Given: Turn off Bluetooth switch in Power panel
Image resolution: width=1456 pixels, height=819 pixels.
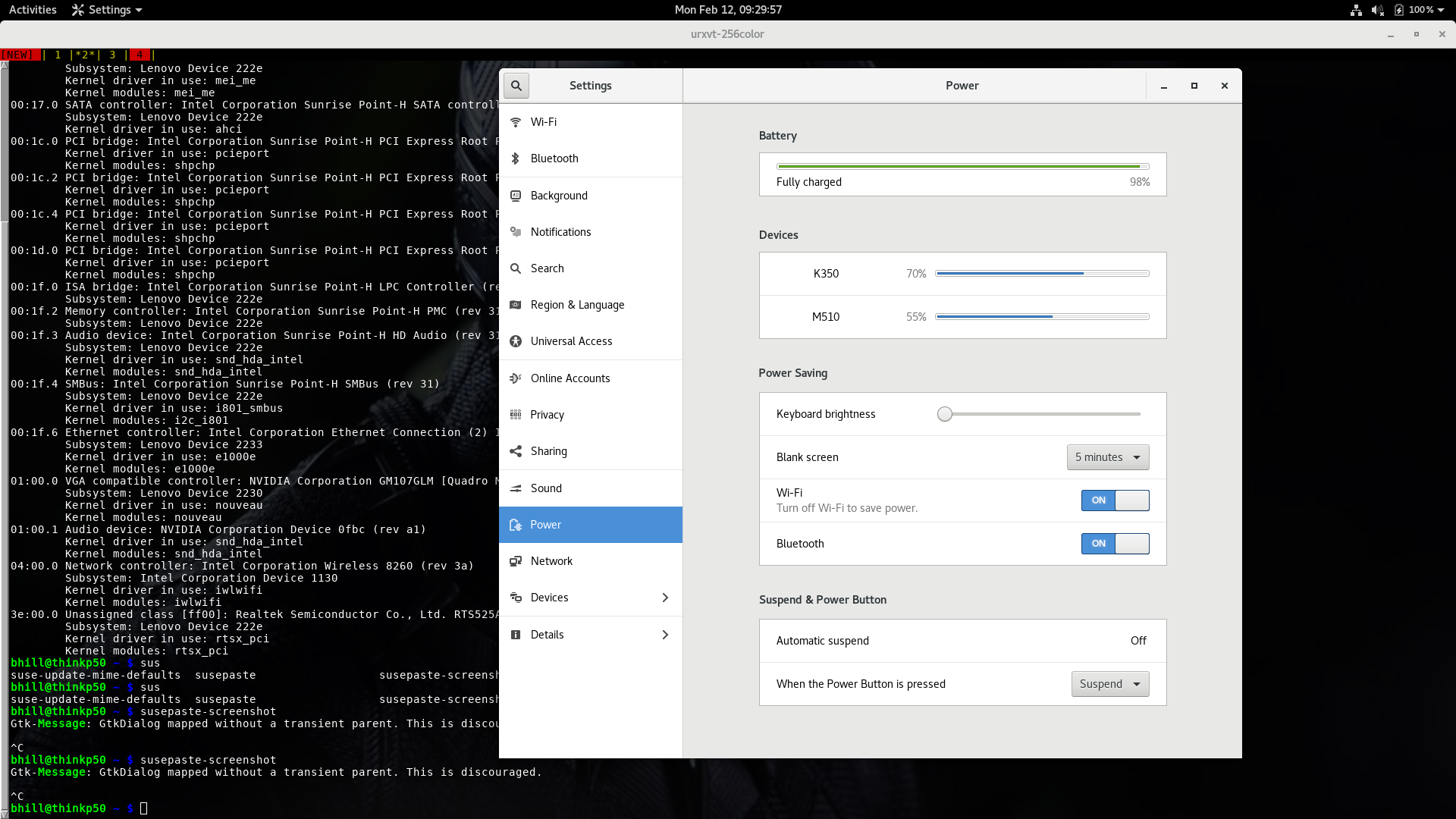Looking at the screenshot, I should [x=1115, y=544].
